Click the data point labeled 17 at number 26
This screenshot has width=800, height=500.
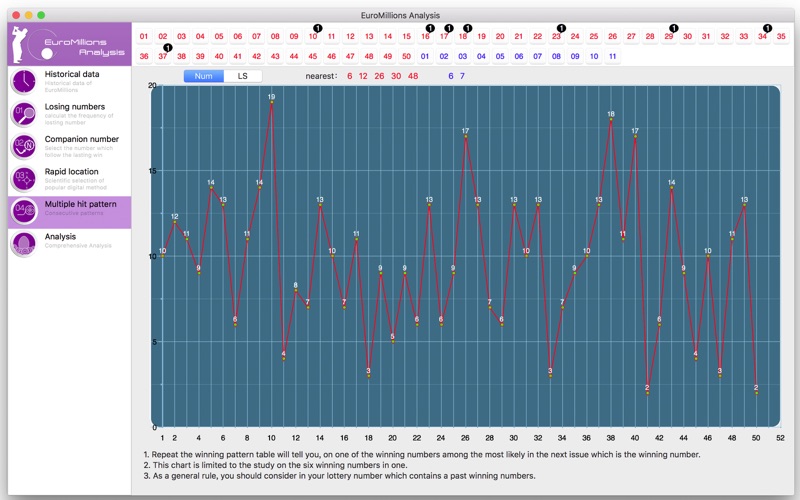pos(465,136)
